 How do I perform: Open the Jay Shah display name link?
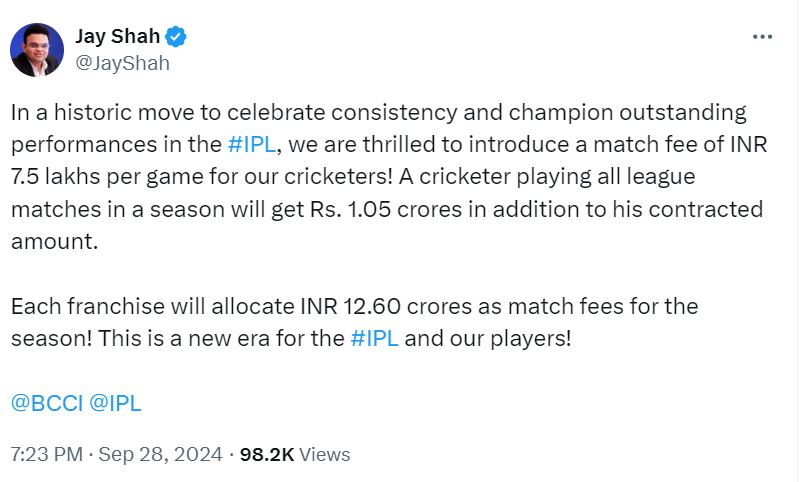(118, 37)
